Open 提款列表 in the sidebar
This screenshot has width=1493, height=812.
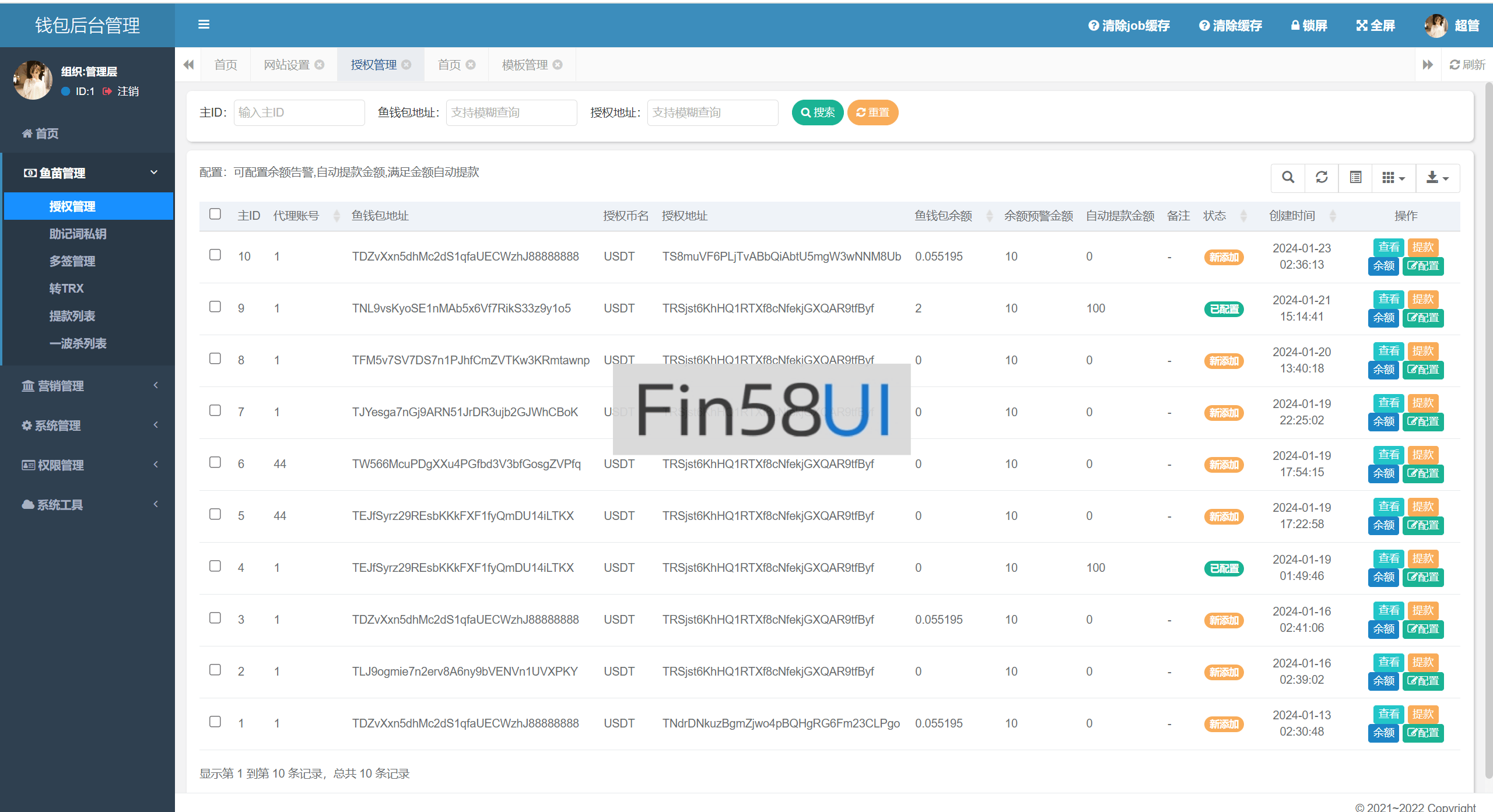tap(72, 316)
